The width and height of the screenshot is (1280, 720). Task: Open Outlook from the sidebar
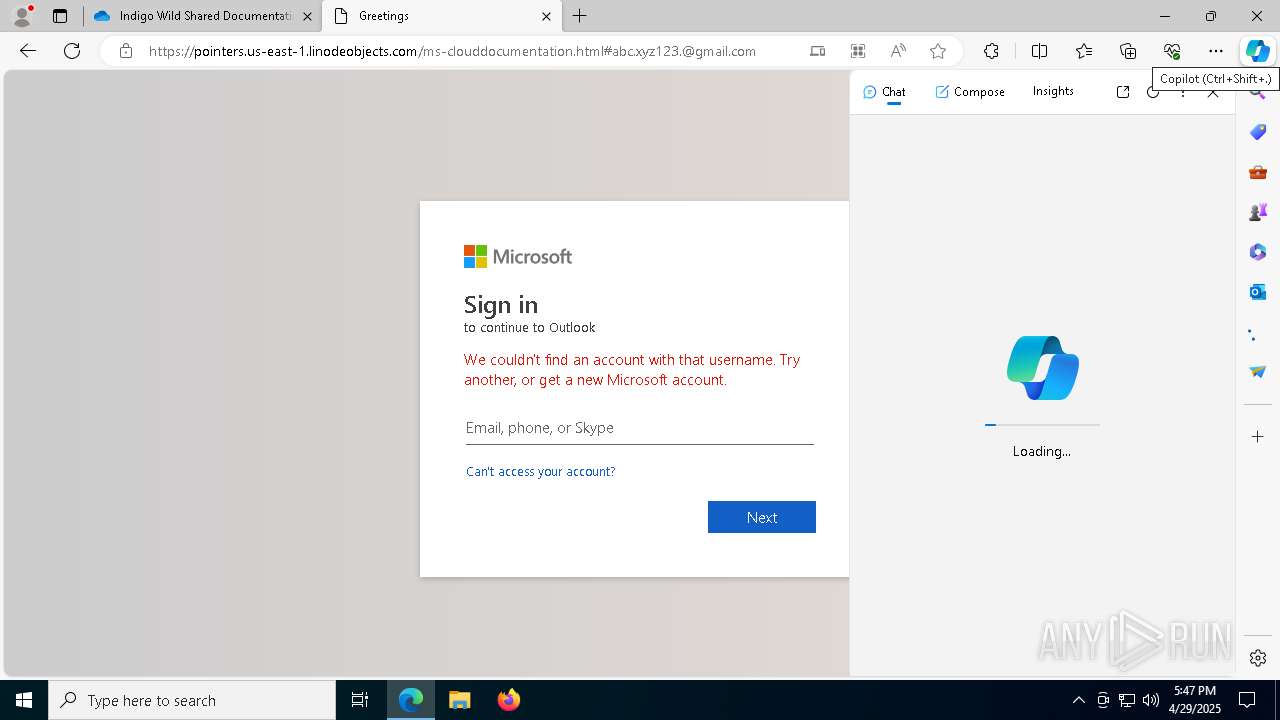click(1258, 292)
